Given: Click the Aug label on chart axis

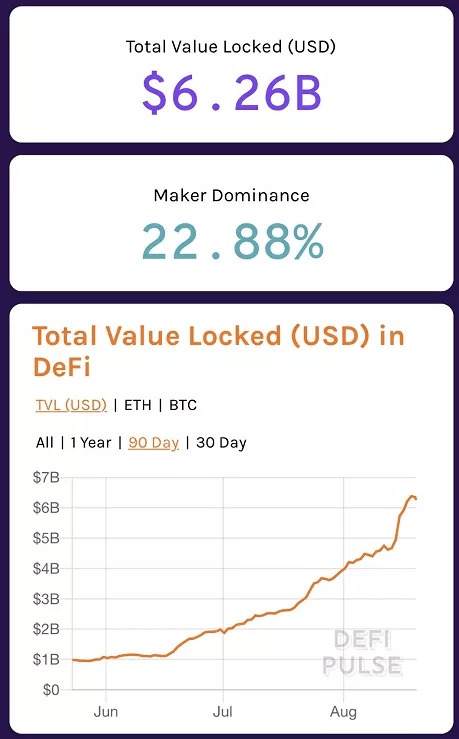Looking at the screenshot, I should [343, 712].
